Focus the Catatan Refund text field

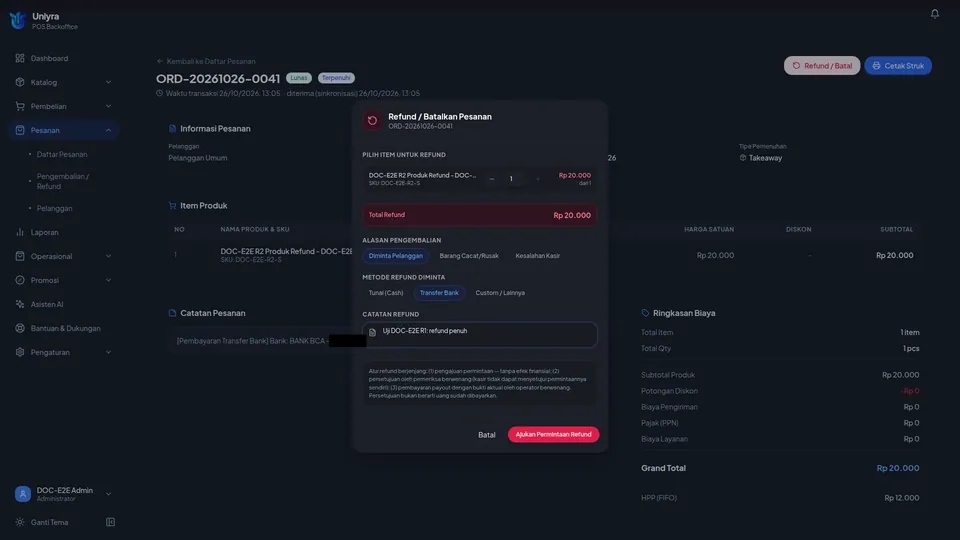click(479, 334)
